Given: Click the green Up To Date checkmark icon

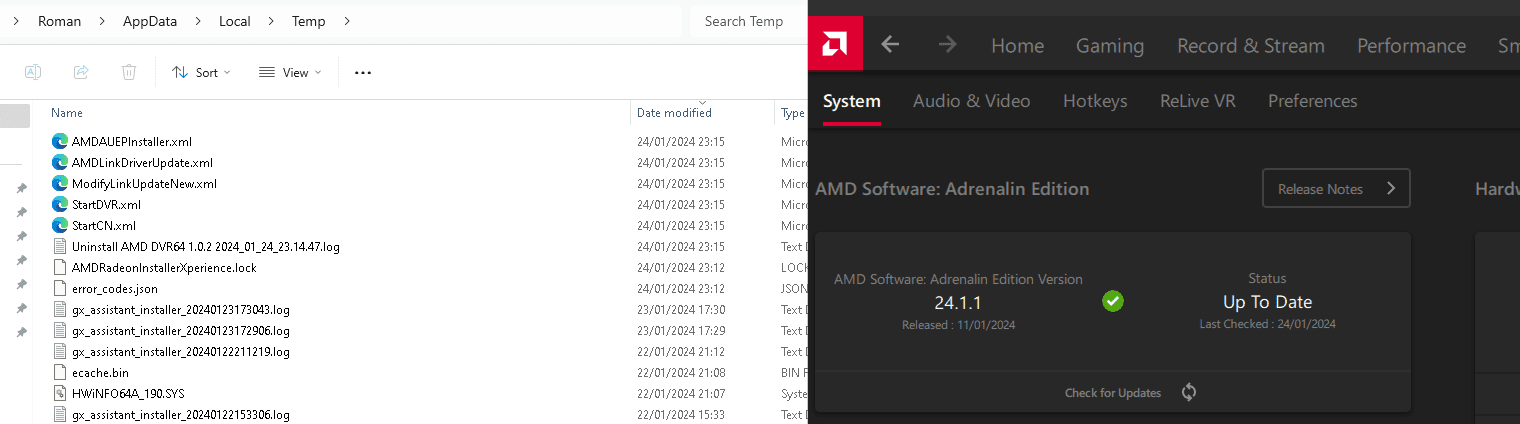Looking at the screenshot, I should pyautogui.click(x=1112, y=300).
